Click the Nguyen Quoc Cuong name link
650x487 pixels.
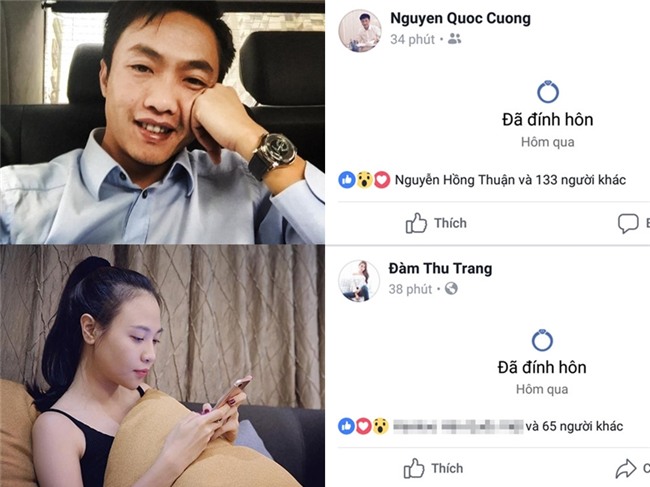460,19
